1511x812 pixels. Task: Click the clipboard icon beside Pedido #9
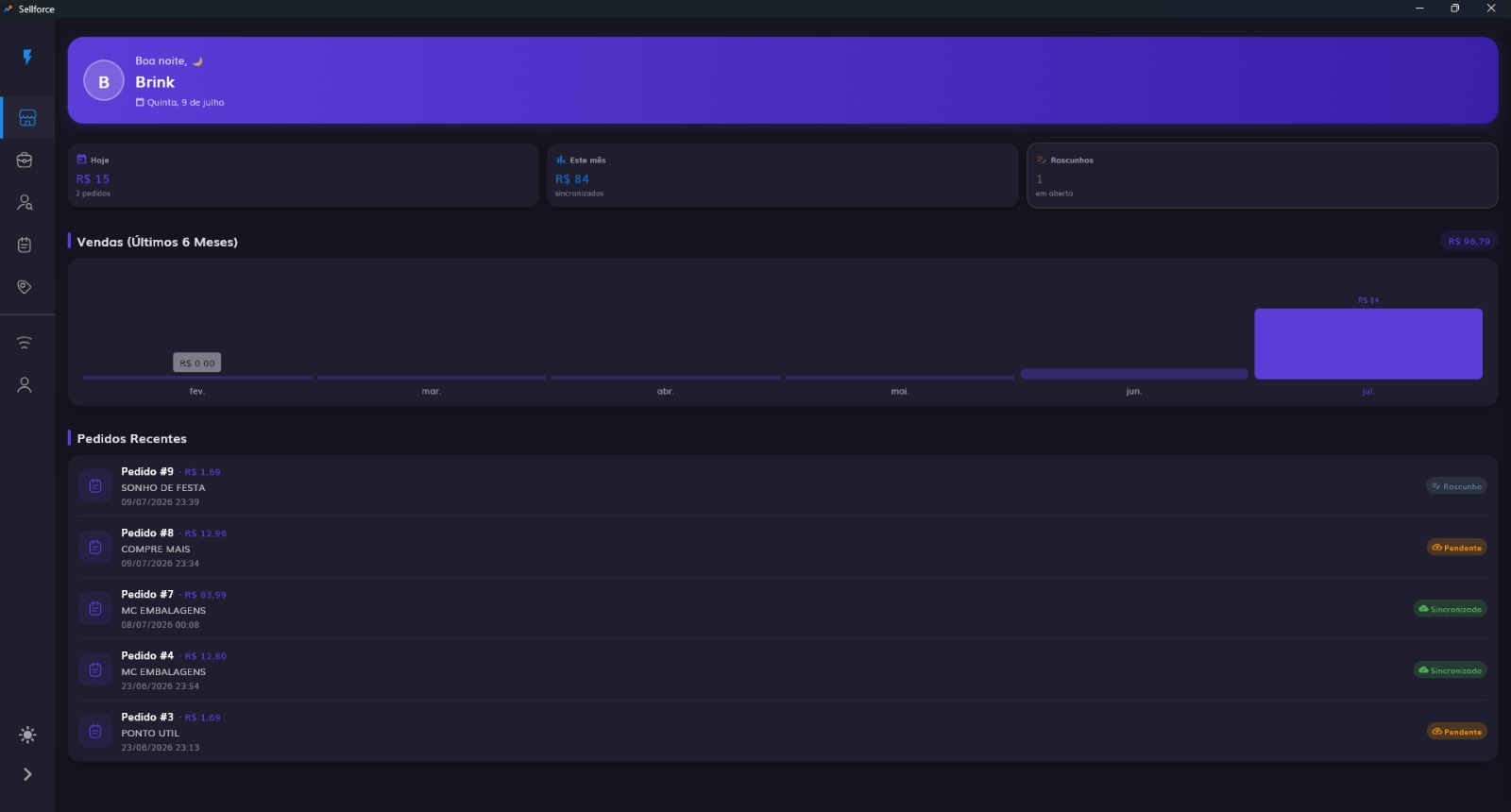click(x=95, y=486)
